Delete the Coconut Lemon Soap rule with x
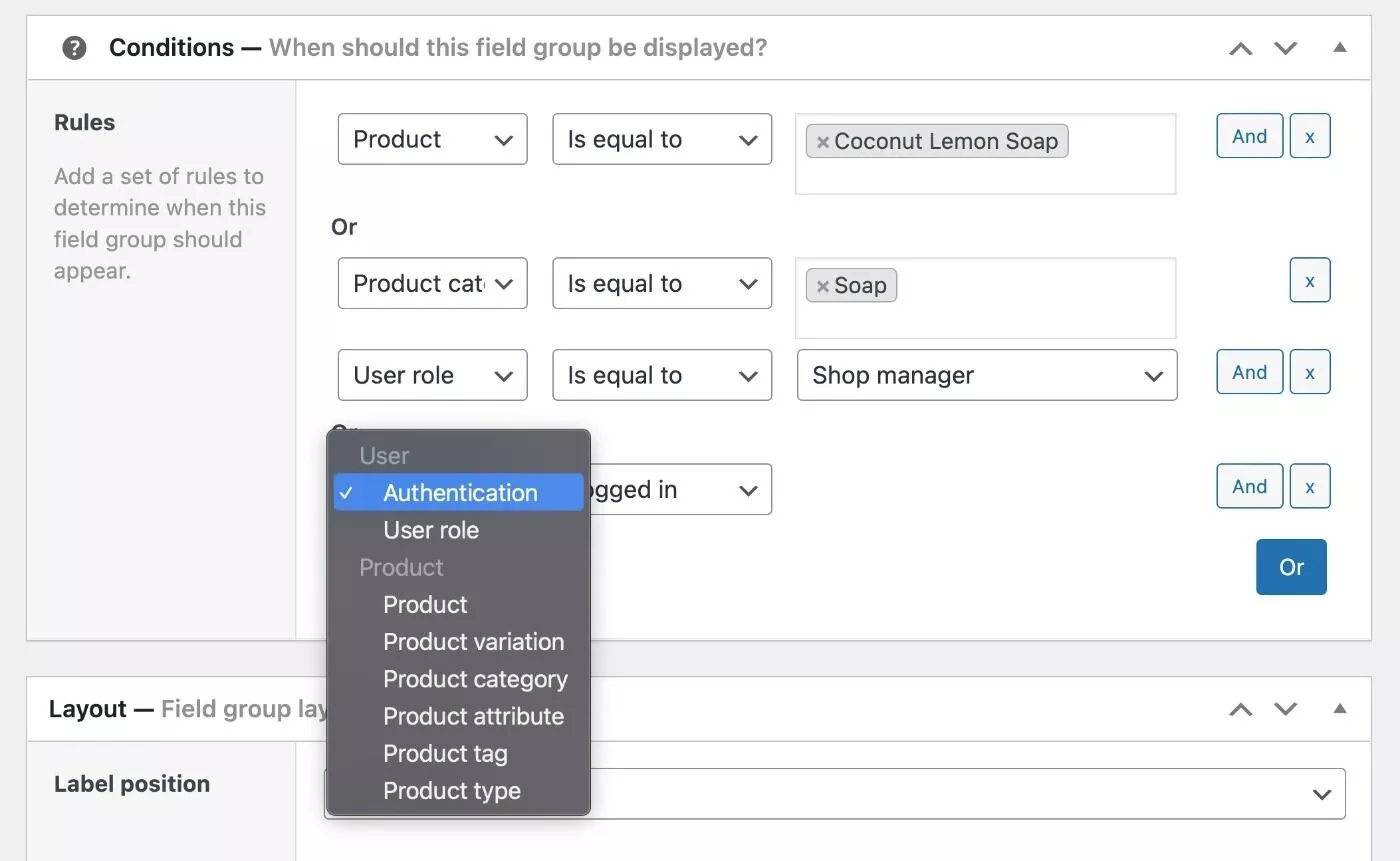This screenshot has height=861, width=1400. pyautogui.click(x=1310, y=136)
